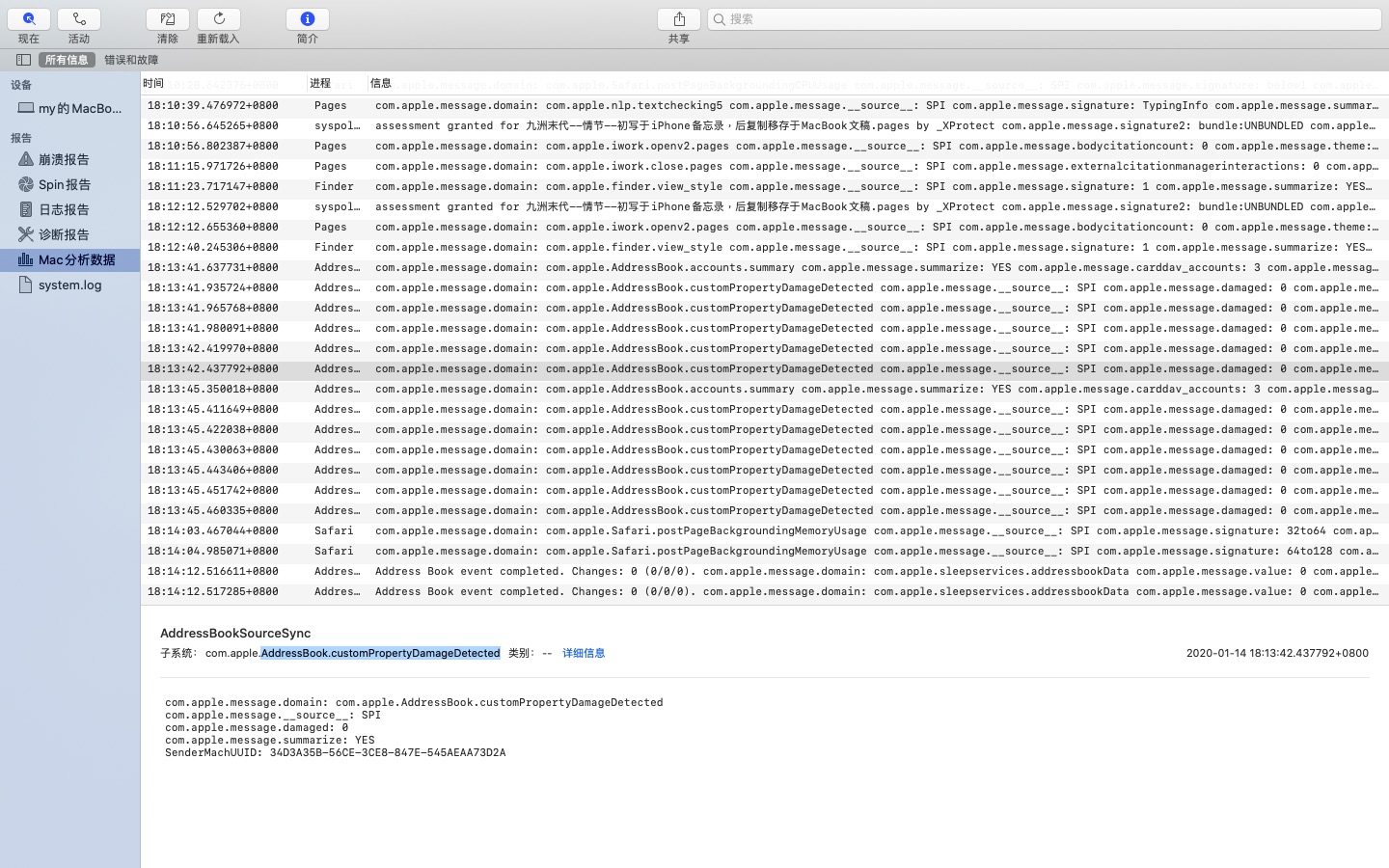
Task: Select accounts.summary row at 18:13:45.350018
Action: click(765, 389)
